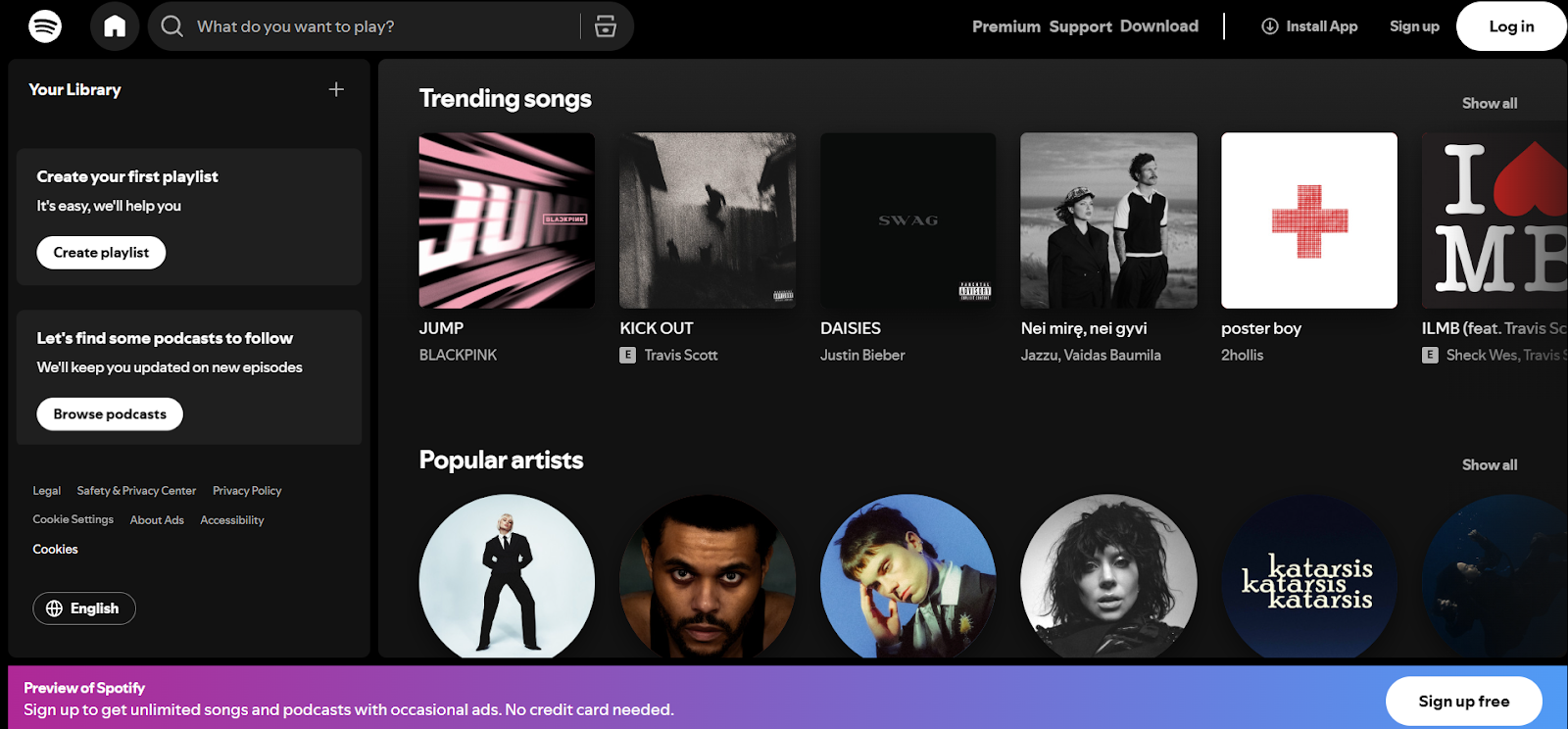Open the ILMB album cover

1494,220
